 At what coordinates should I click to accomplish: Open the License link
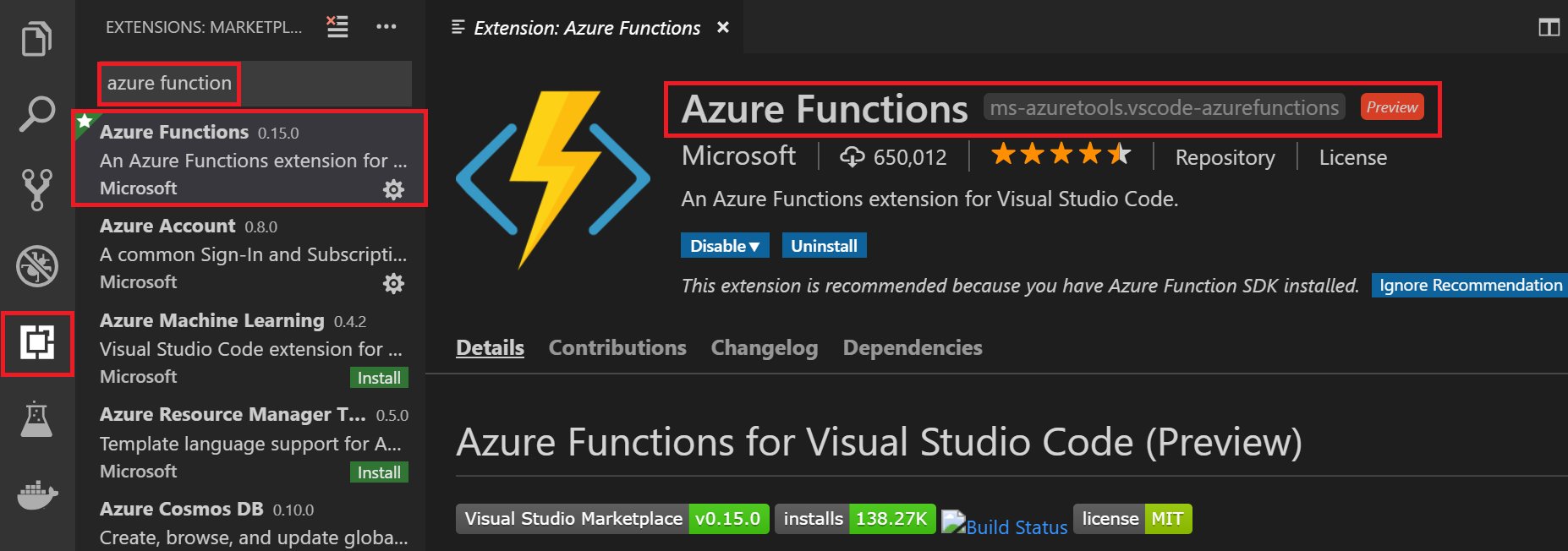click(1353, 158)
